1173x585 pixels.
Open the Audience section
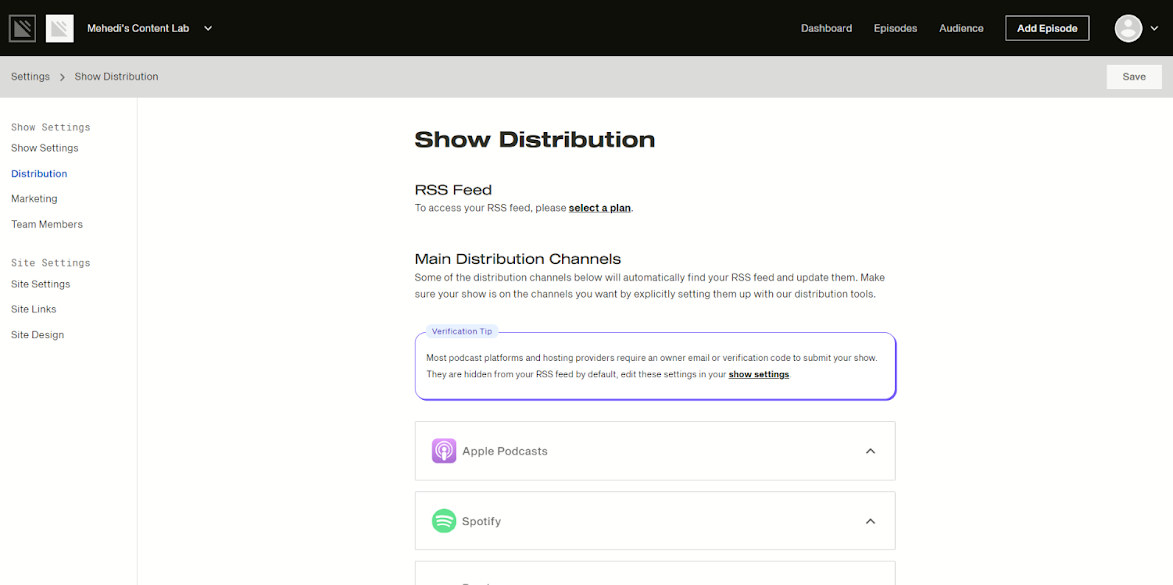(961, 28)
